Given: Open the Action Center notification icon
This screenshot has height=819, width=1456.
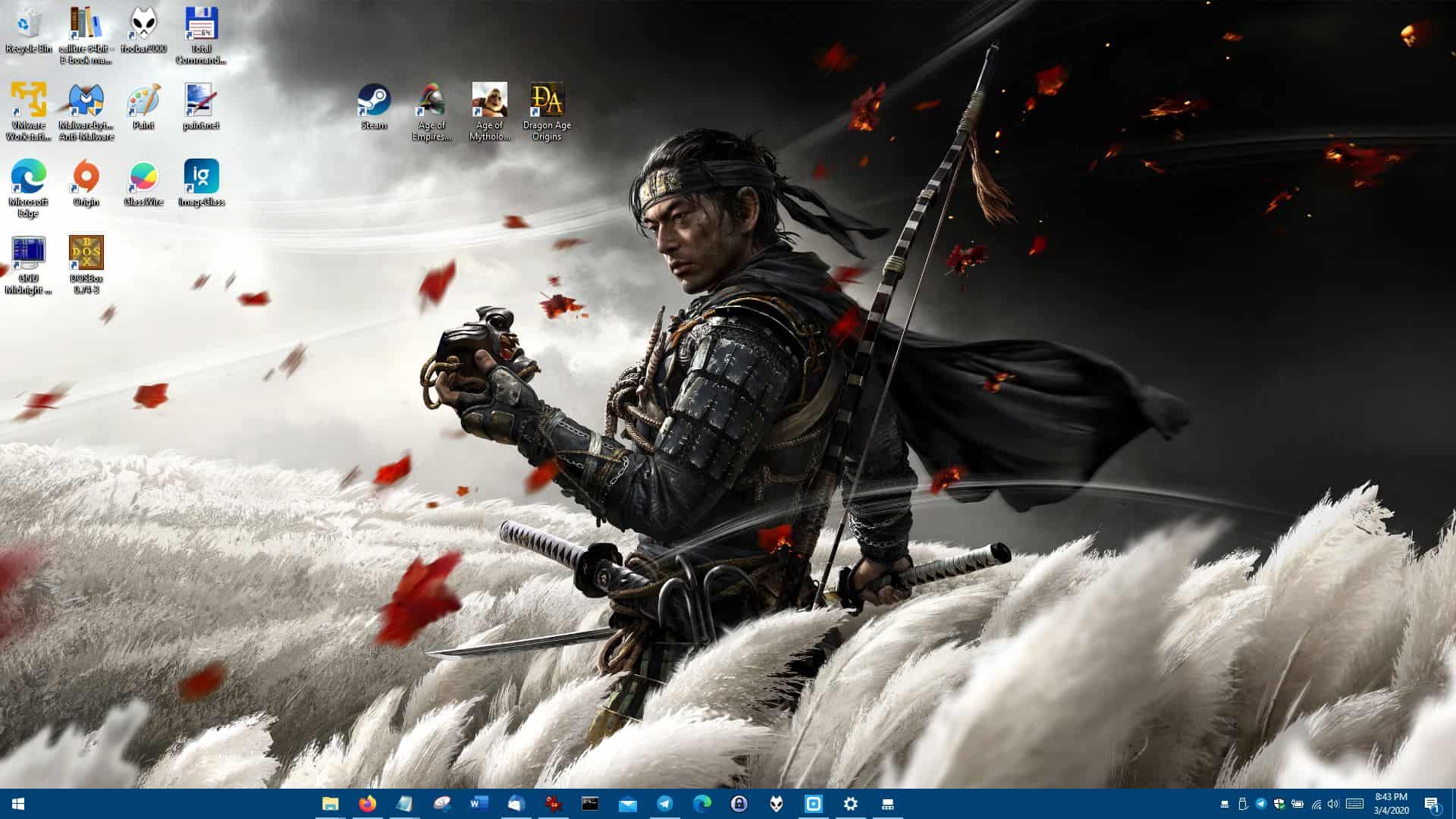Looking at the screenshot, I should pyautogui.click(x=1432, y=804).
